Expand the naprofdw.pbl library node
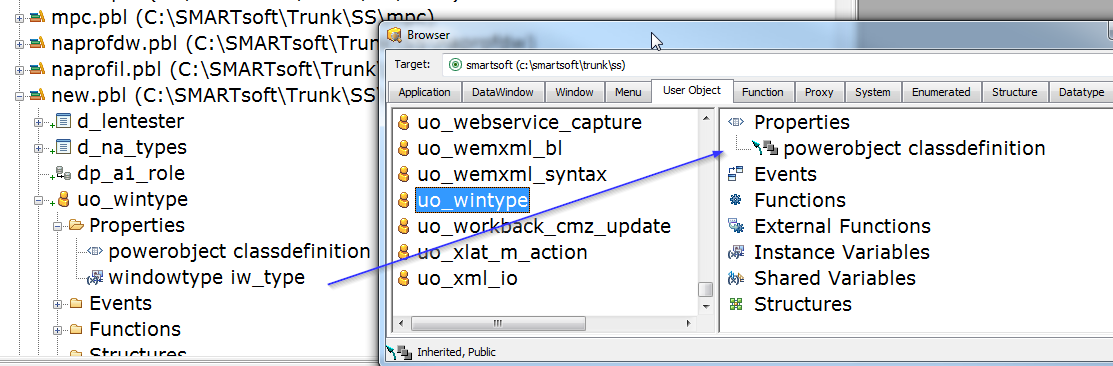 (x=19, y=43)
